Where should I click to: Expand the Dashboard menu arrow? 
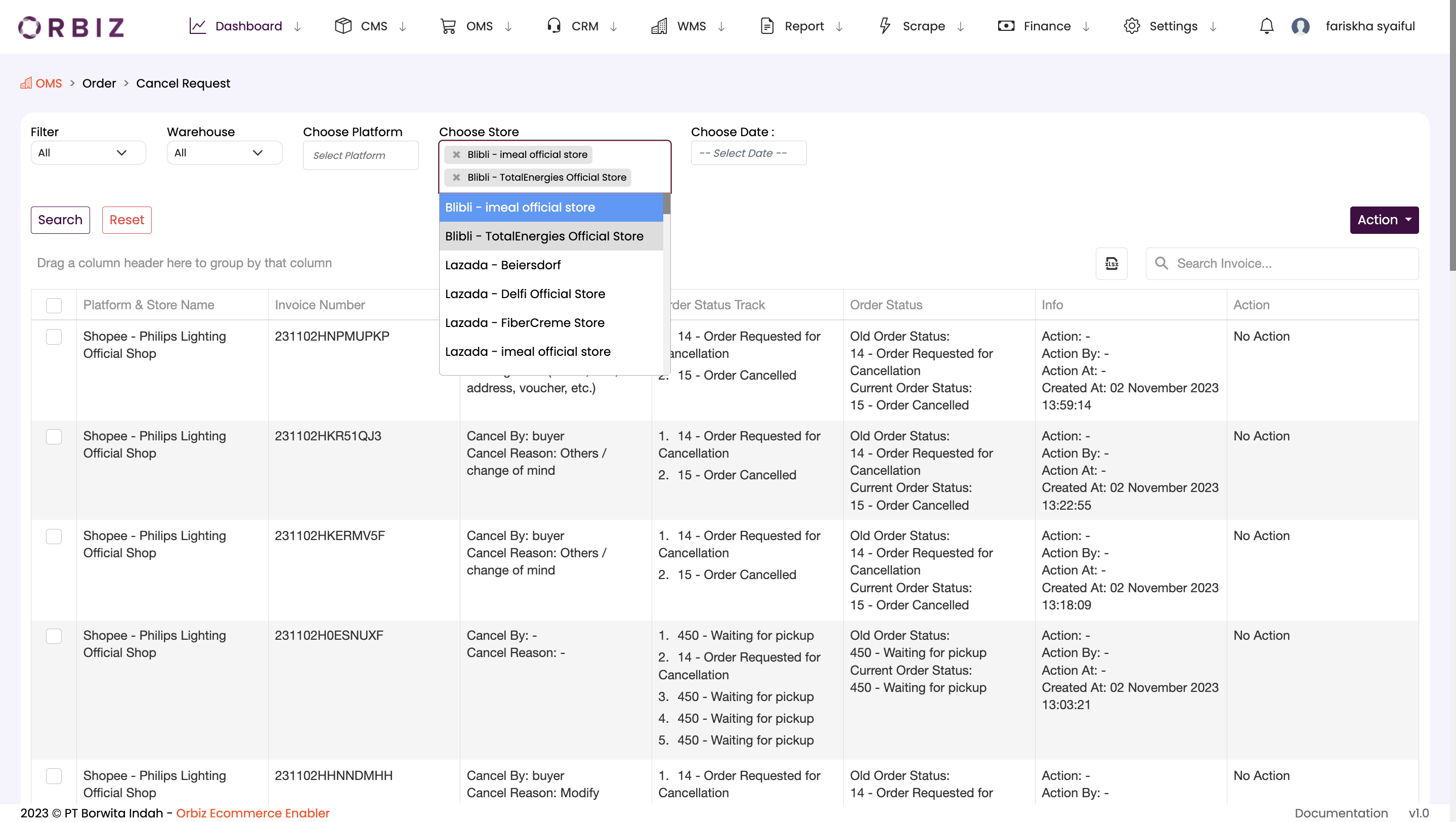(x=297, y=26)
